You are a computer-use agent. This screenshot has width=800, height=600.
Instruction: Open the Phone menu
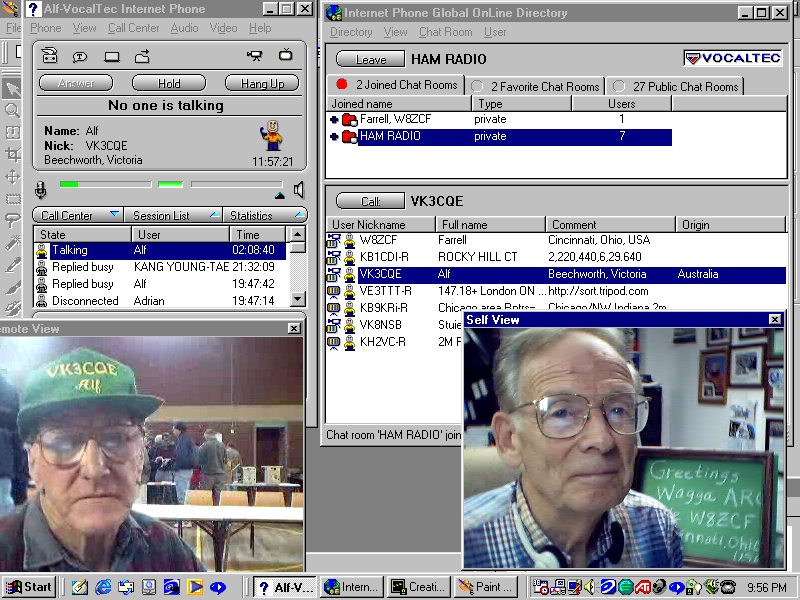pyautogui.click(x=45, y=28)
